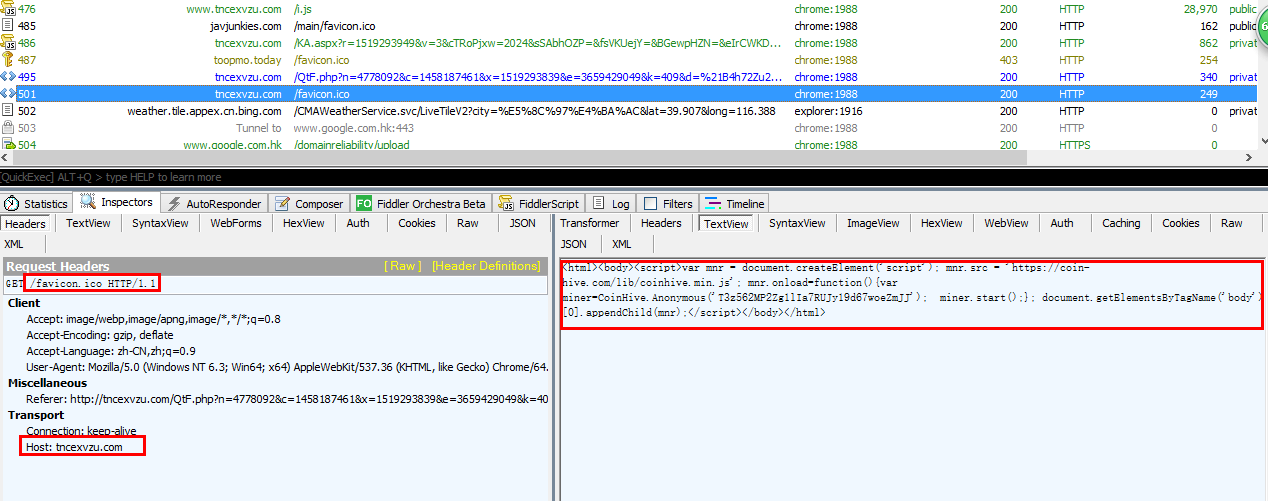
Task: Click the lock icon of tunnel session 503
Action: tap(8, 128)
